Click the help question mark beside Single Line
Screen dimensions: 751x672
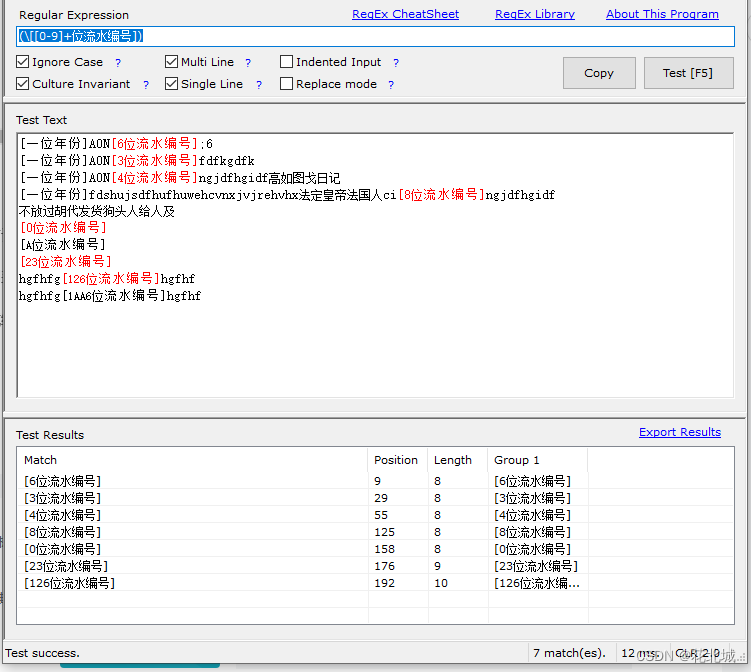tap(259, 85)
